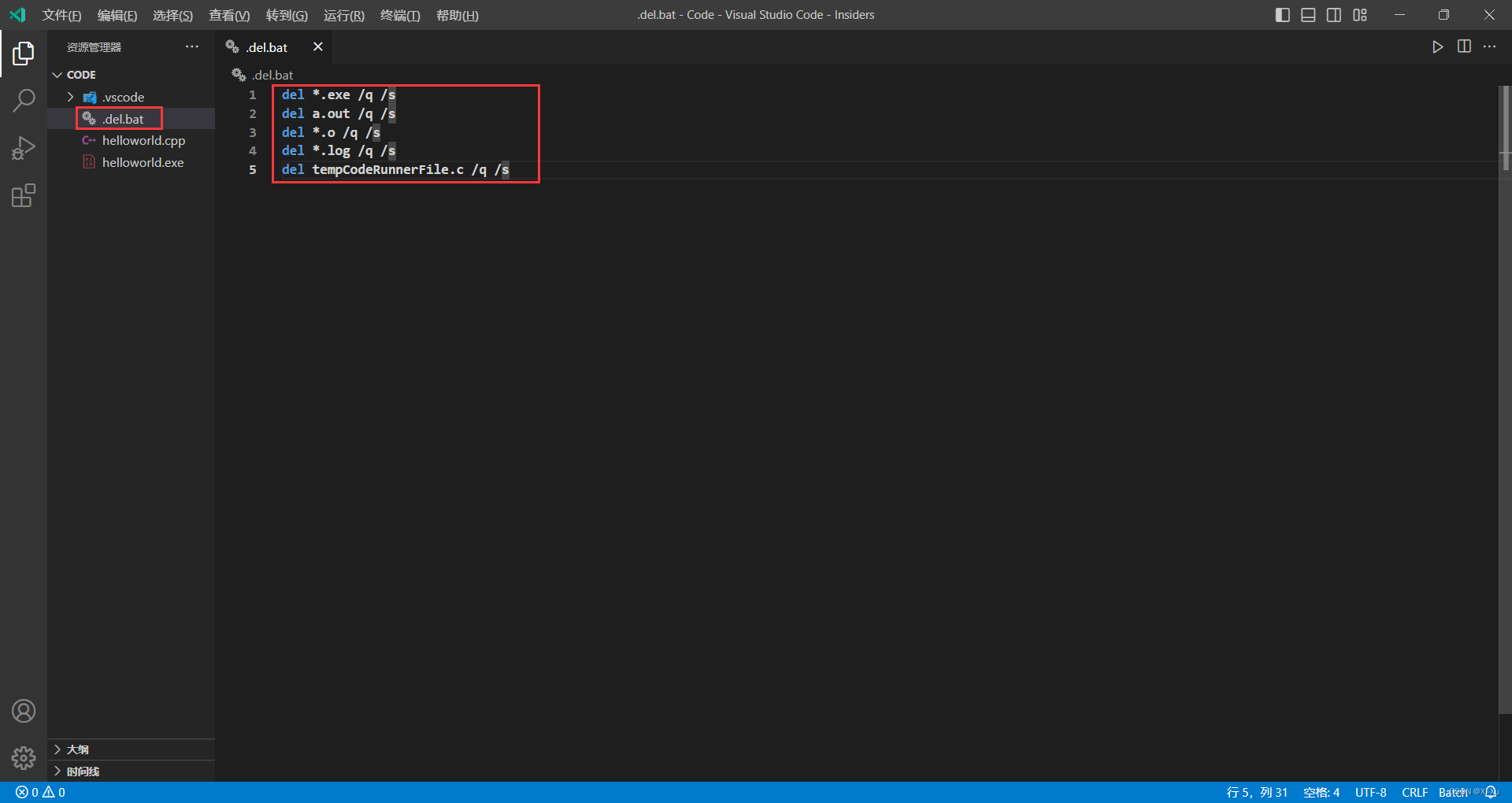Click line and column indicator 行 5, 列 31
The height and width of the screenshot is (803, 1512).
1257,793
